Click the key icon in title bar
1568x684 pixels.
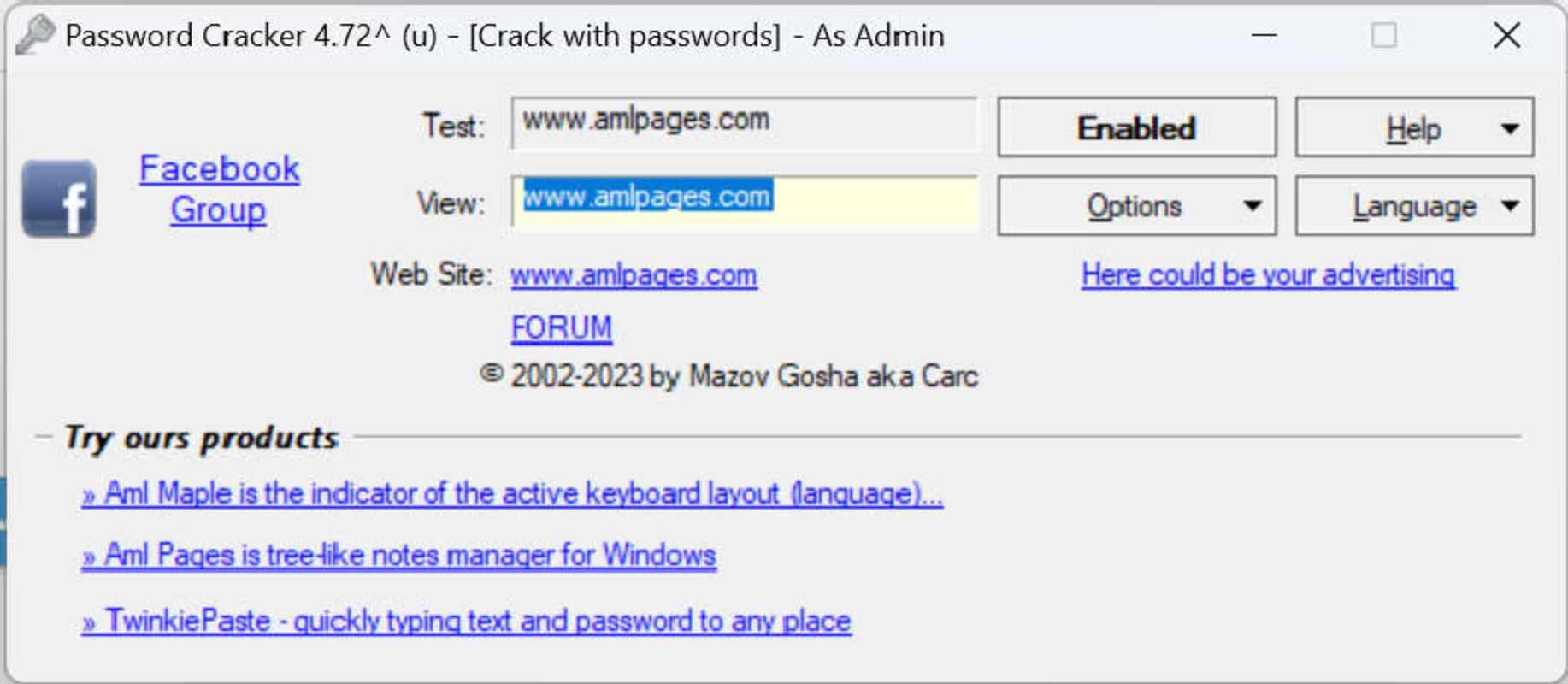coord(35,35)
